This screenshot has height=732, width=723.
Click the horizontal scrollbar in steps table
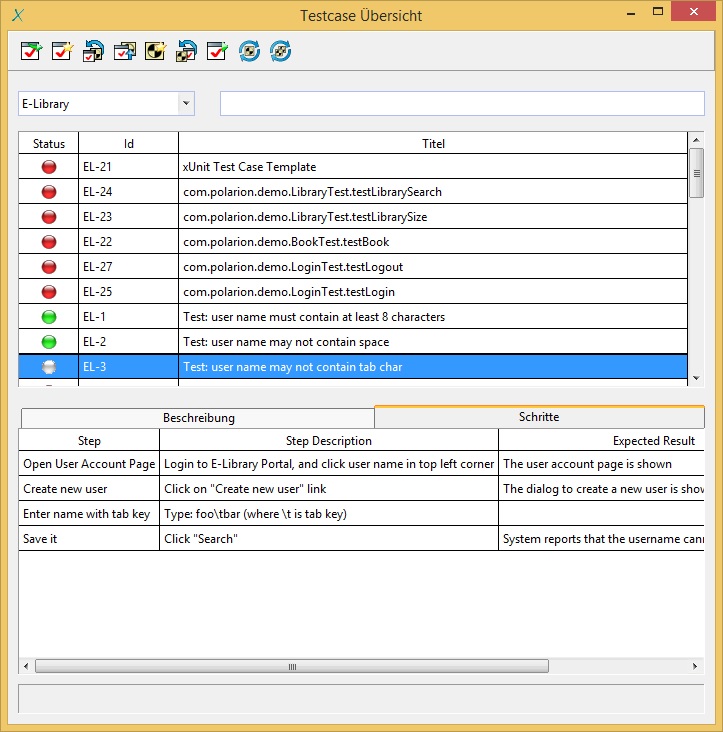tap(292, 666)
